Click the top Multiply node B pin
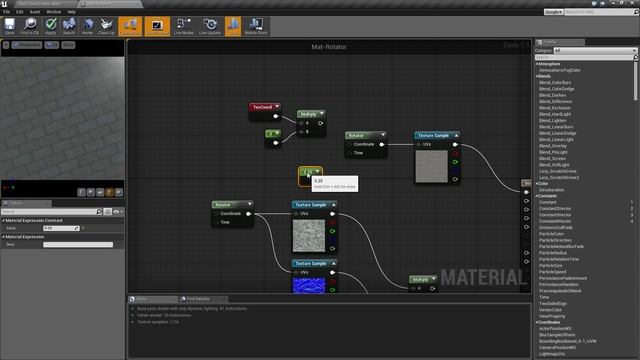The width and height of the screenshot is (640, 360). tap(301, 132)
